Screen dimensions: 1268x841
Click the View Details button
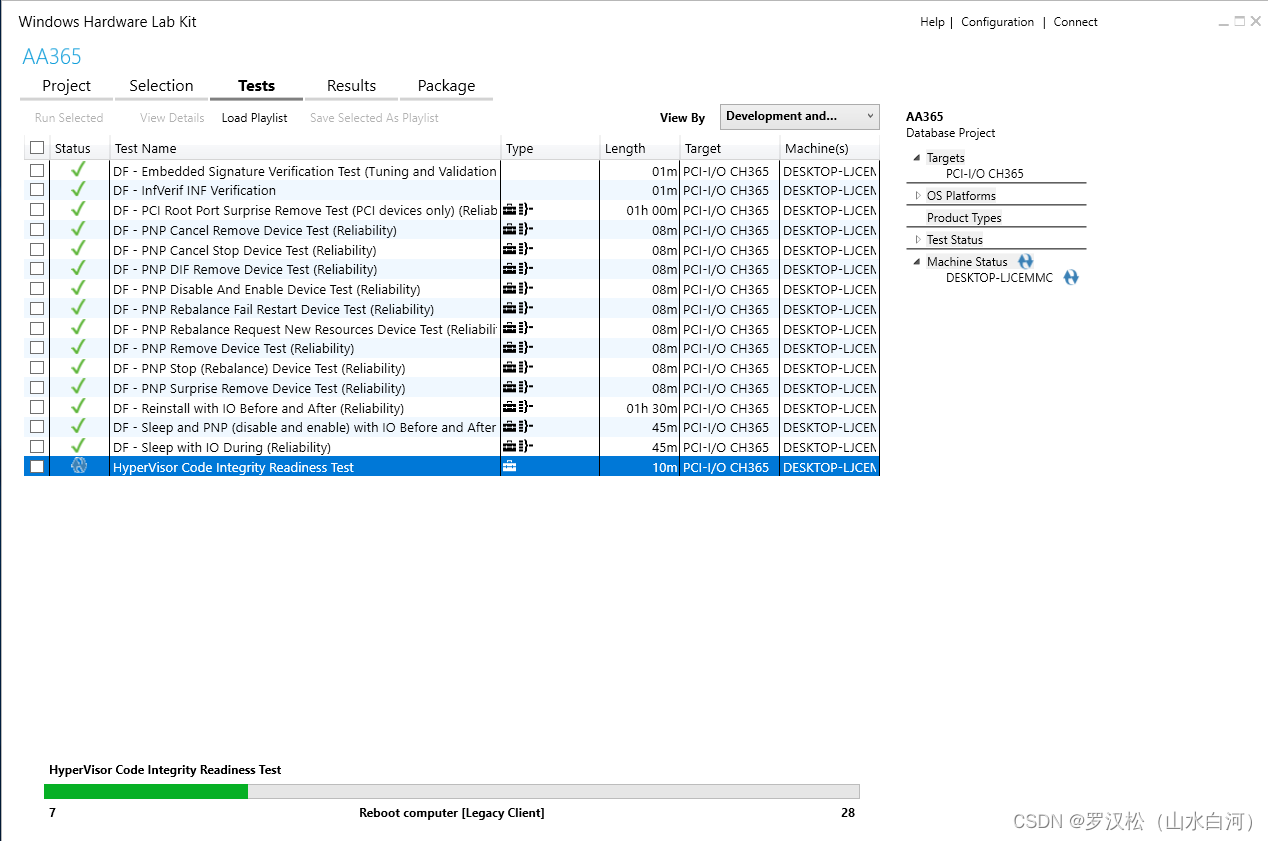click(172, 118)
